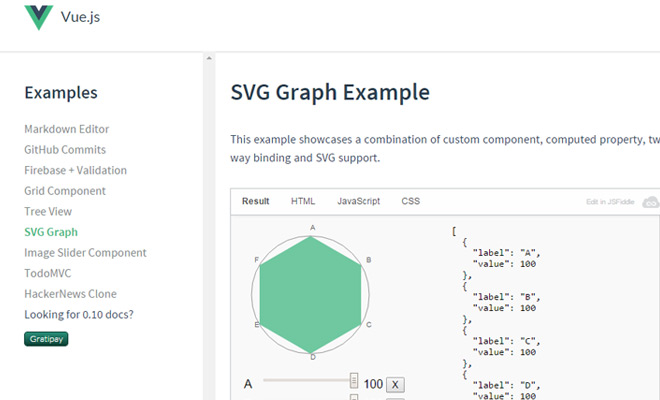Viewport: 660px width, 400px height.
Task: Click the JSON line "label": "C"
Action: point(506,341)
